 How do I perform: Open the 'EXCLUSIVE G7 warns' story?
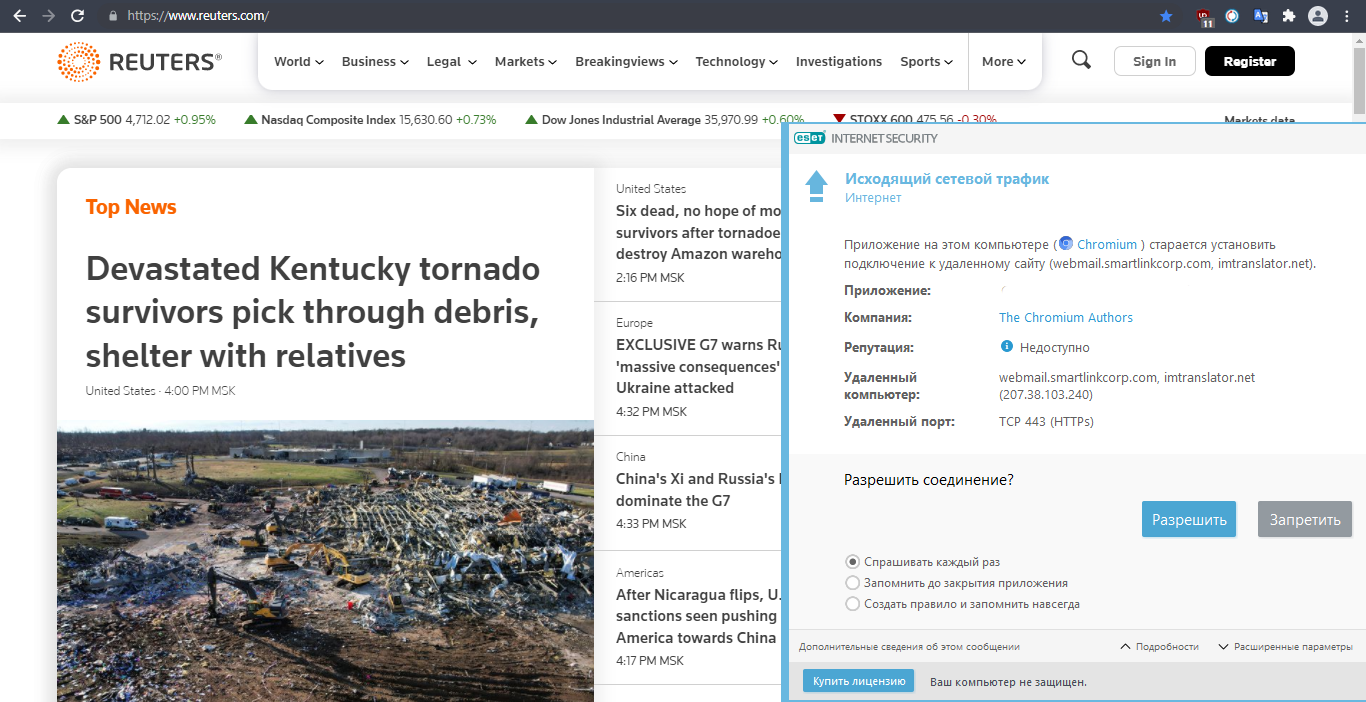(698, 366)
